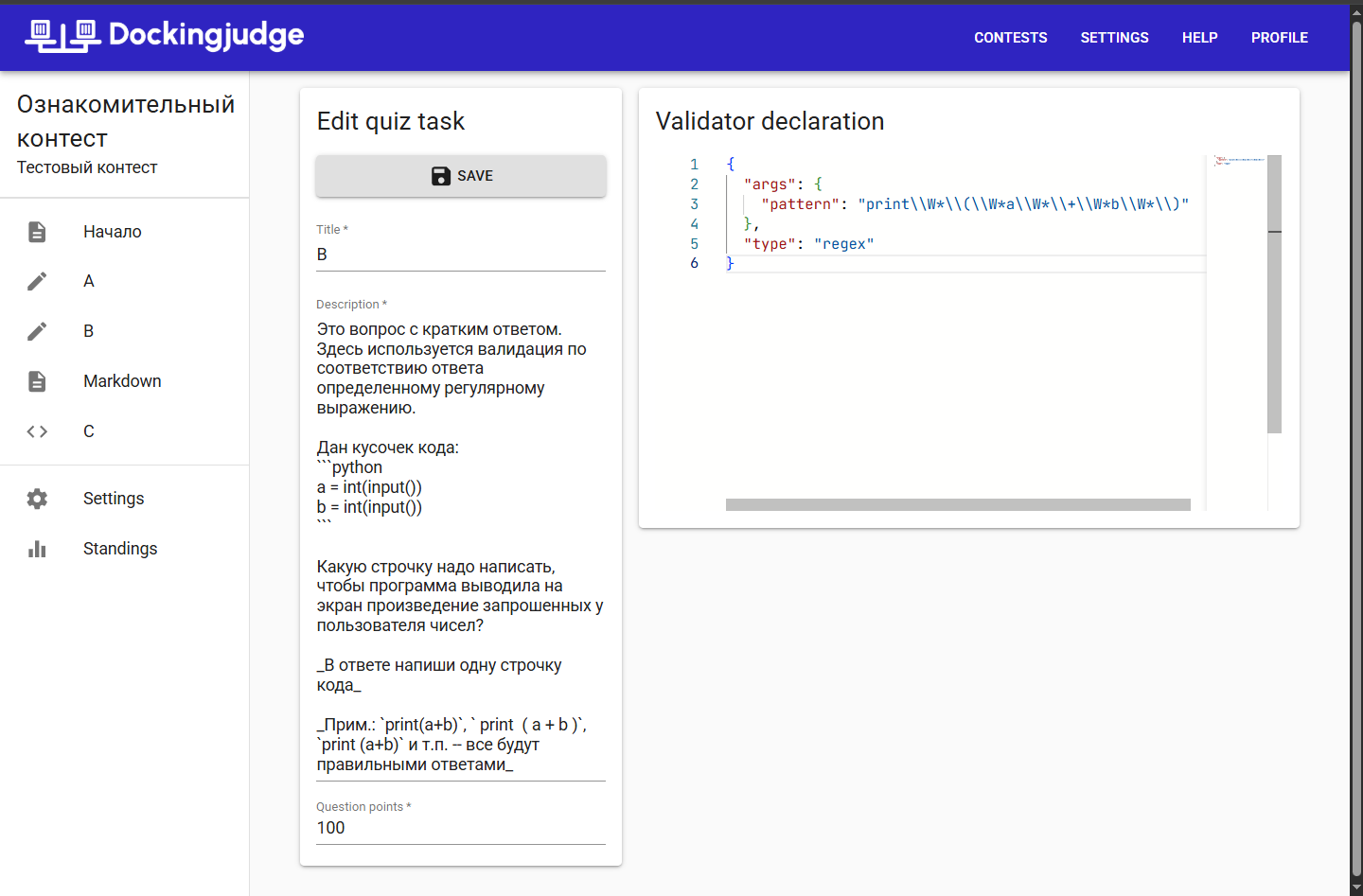Click the code brackets icon beside C
Viewport: 1363px width, 896px height.
[37, 431]
